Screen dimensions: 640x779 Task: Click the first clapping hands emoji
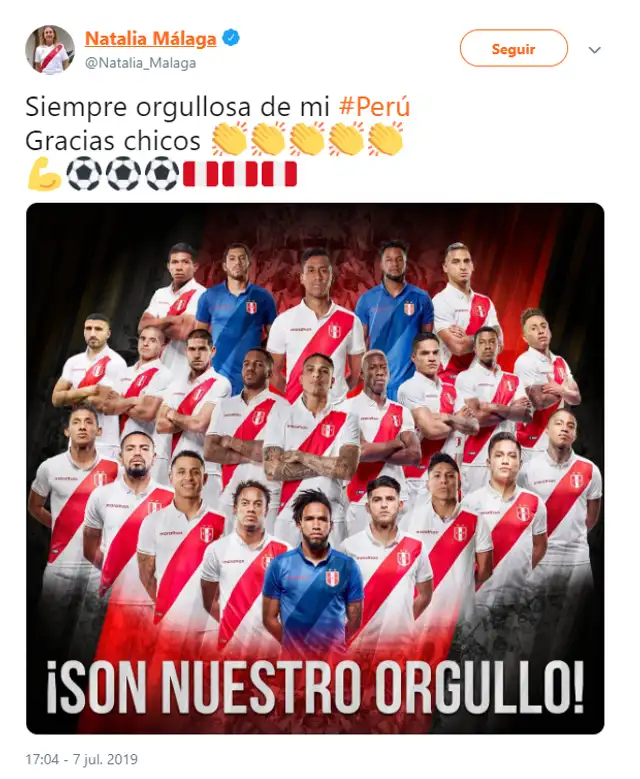[229, 139]
